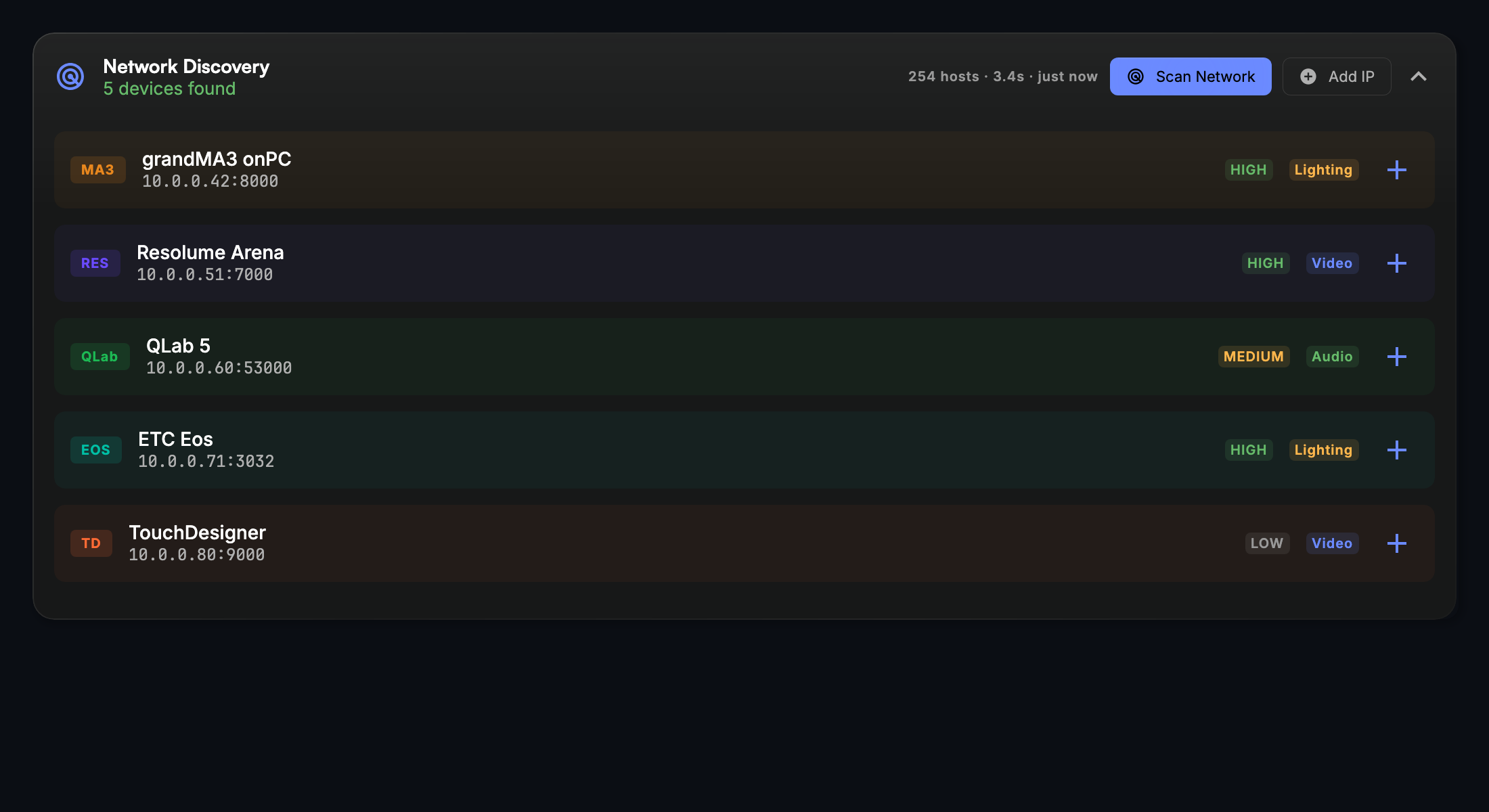Click the QLab device badge
The width and height of the screenshot is (1489, 812).
100,357
